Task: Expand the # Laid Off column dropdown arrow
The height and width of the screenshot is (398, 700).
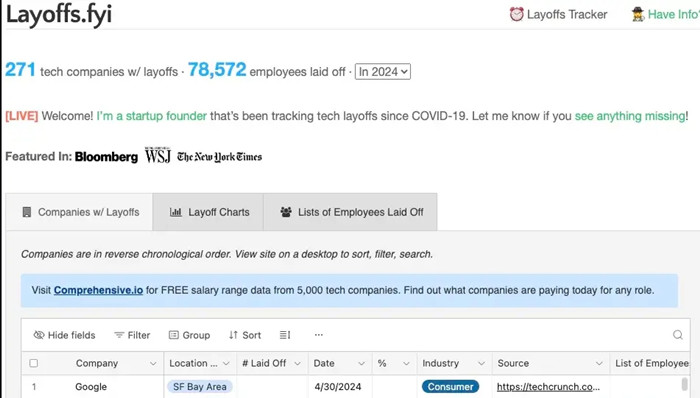Action: [x=297, y=364]
